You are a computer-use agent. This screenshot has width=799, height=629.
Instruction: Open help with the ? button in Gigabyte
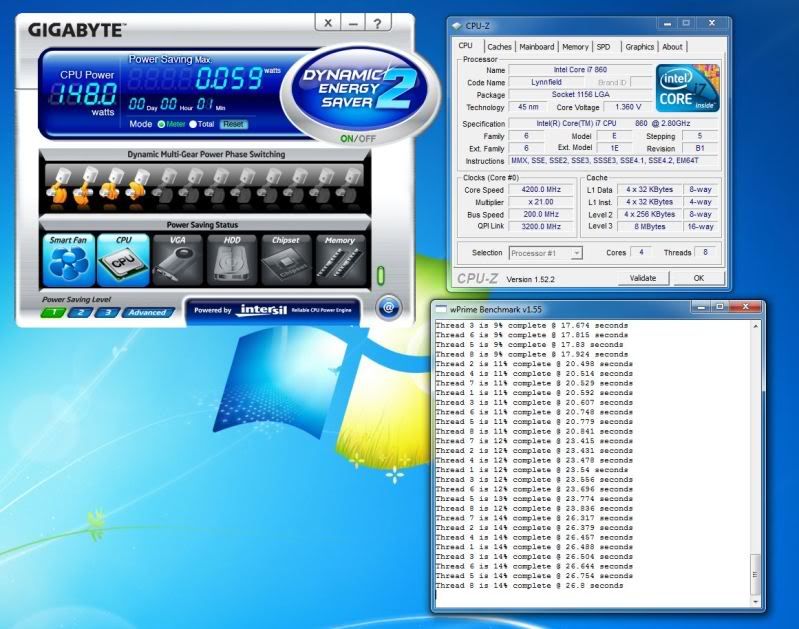pos(377,23)
